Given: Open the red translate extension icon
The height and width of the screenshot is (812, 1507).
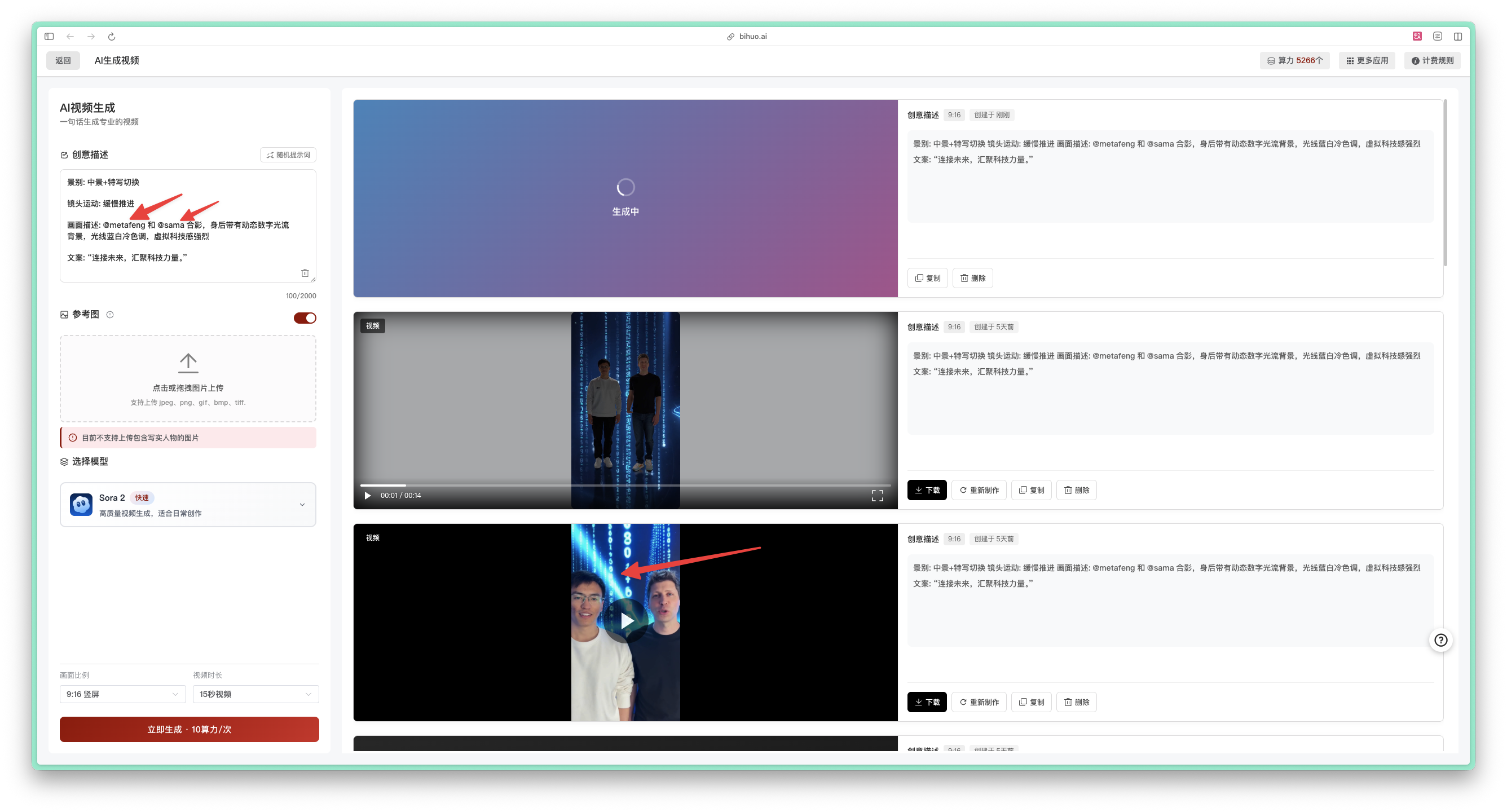Looking at the screenshot, I should [1417, 36].
